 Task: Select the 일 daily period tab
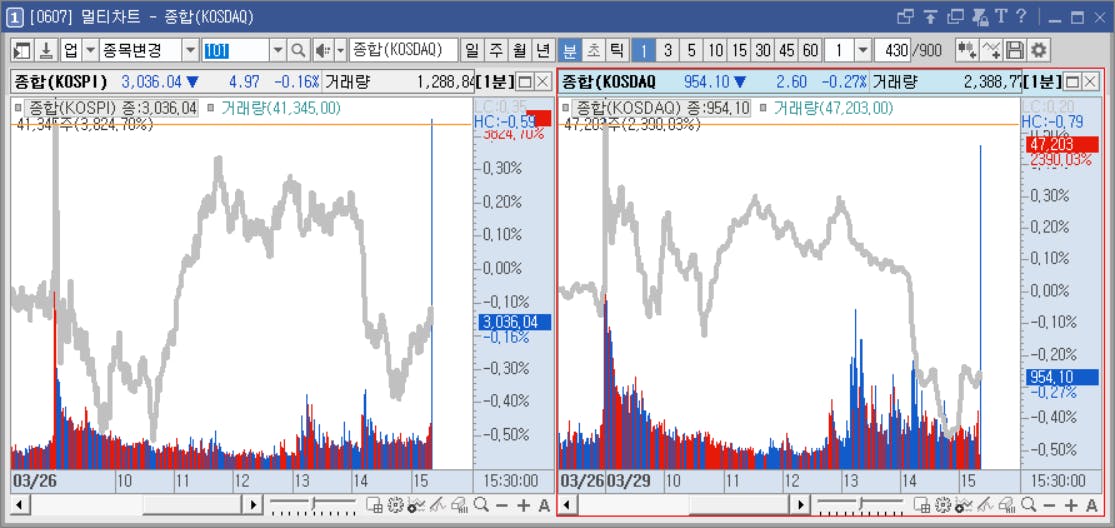[x=471, y=50]
